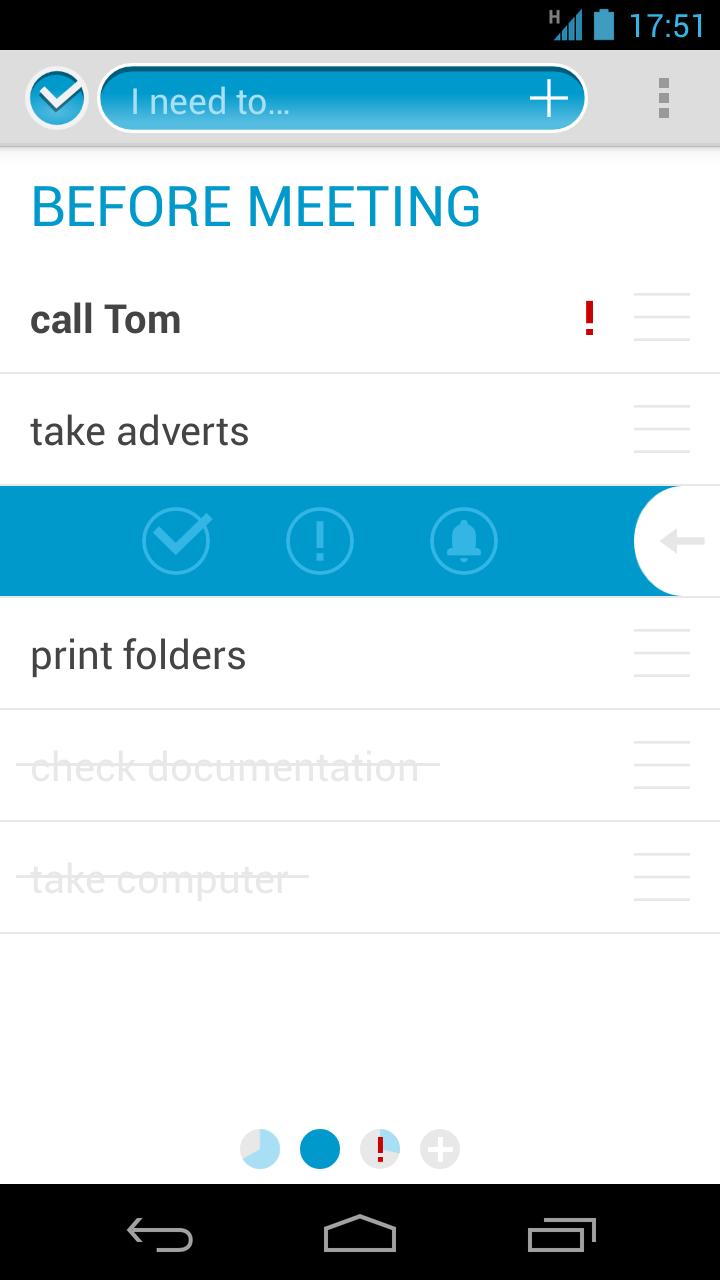This screenshot has width=720, height=1280.
Task: Collapse action bar with arrow handle
Action: tap(680, 541)
